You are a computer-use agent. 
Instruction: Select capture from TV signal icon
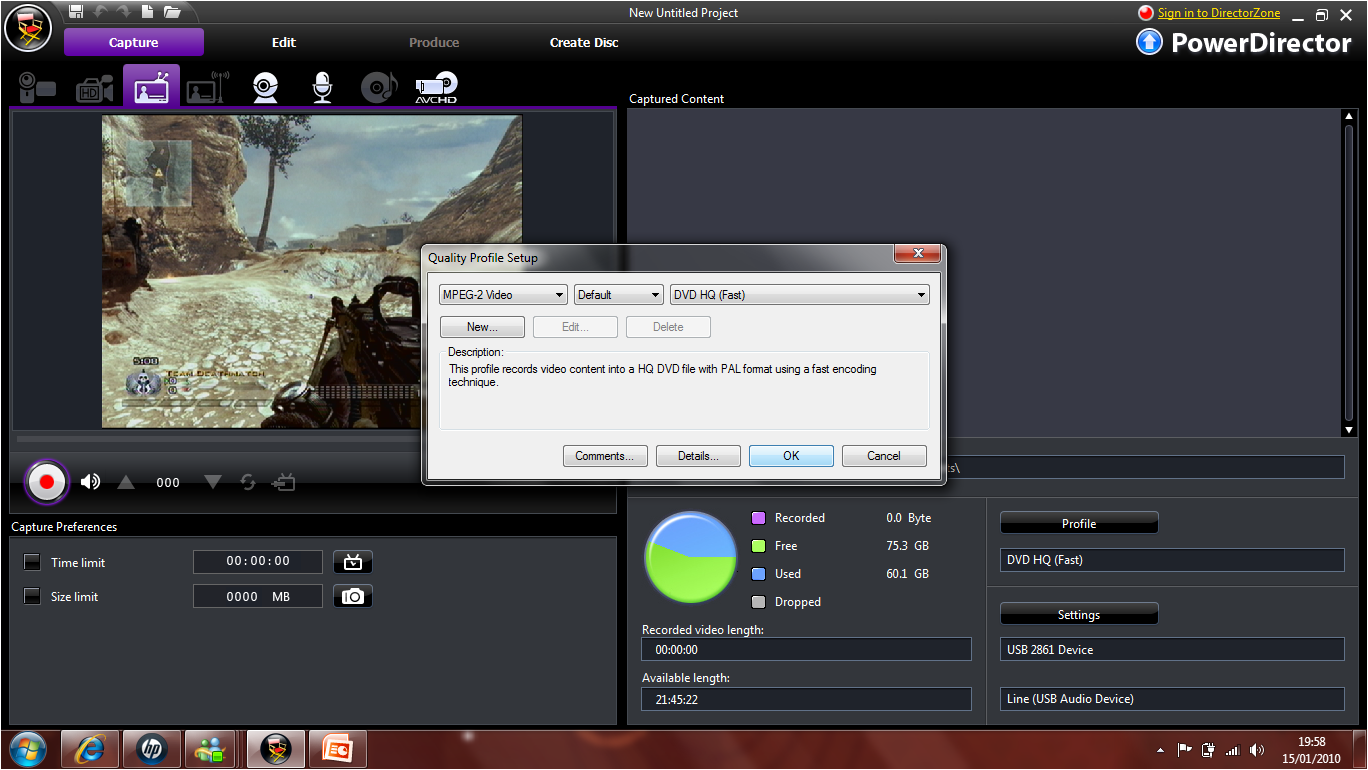151,88
